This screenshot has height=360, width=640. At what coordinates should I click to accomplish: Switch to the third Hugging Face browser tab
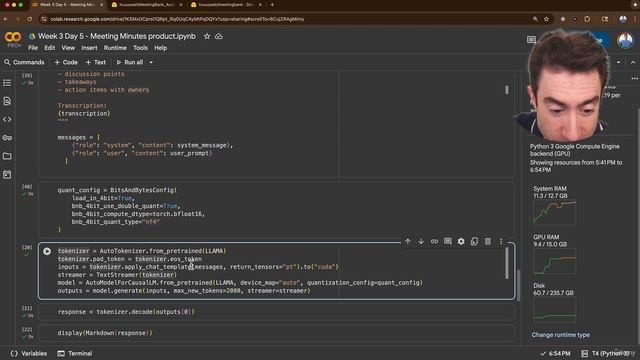tap(227, 5)
